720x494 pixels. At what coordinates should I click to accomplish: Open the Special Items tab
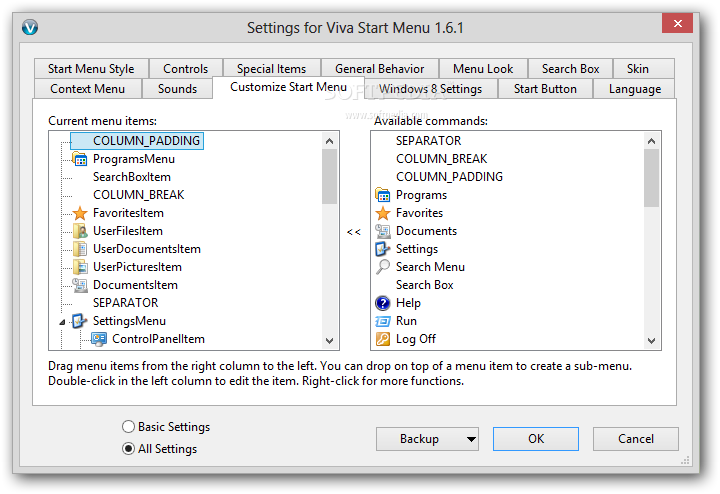coord(271,68)
